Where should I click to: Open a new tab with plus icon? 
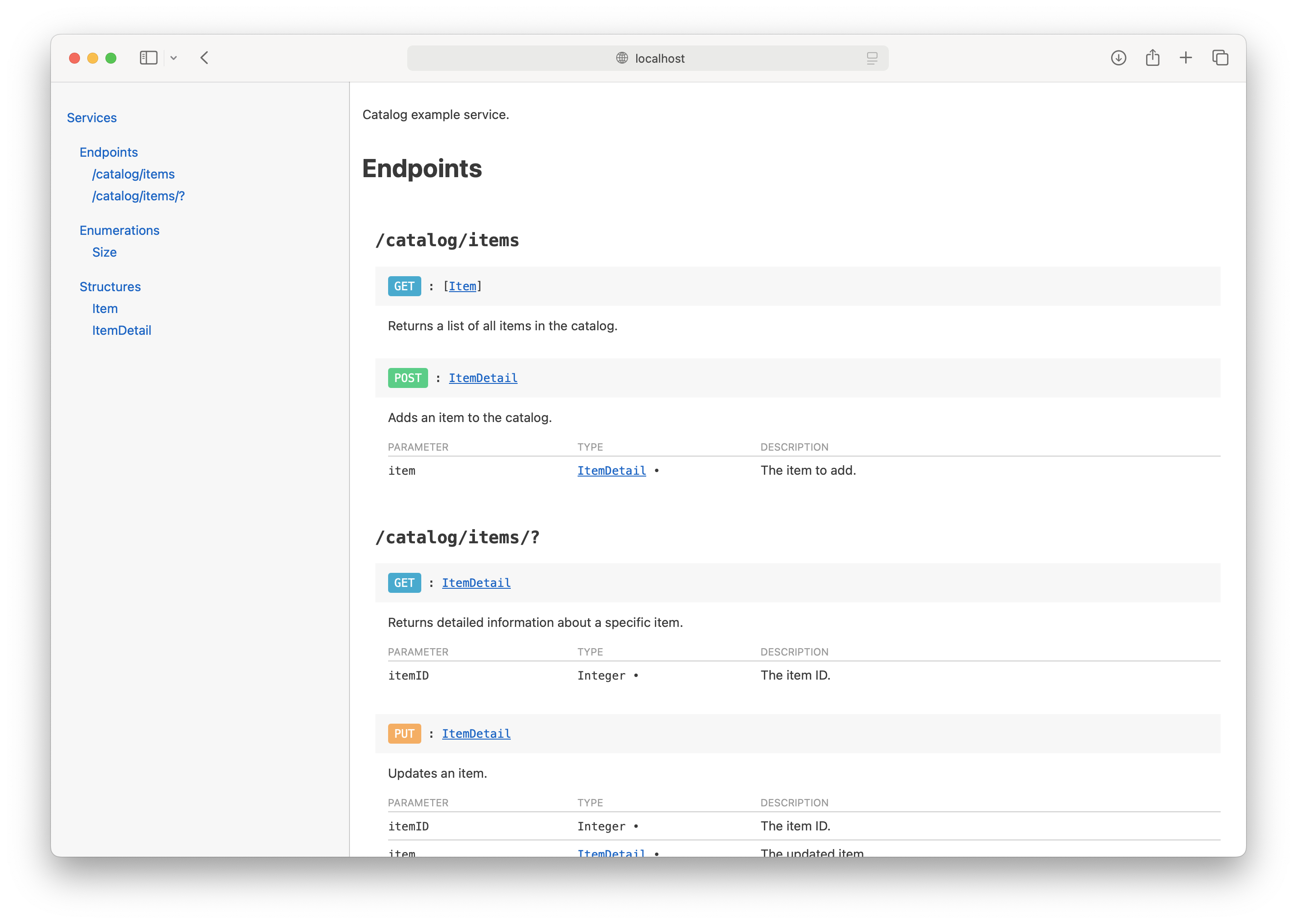click(1186, 58)
